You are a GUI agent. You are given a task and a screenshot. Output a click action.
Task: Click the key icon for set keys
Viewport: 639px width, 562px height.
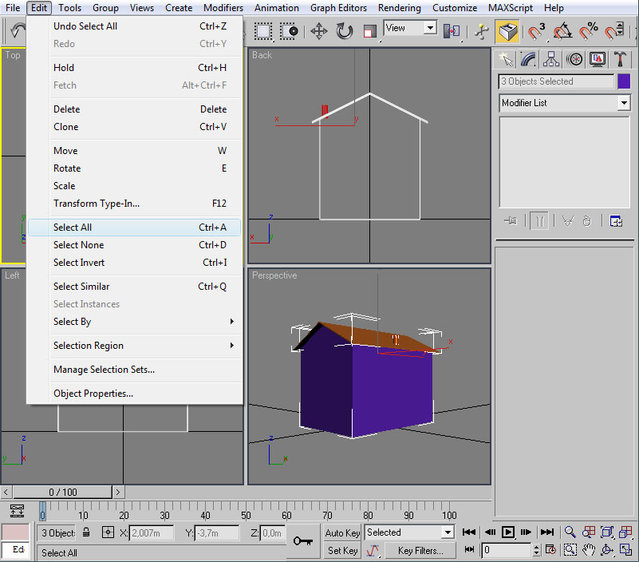click(302, 541)
